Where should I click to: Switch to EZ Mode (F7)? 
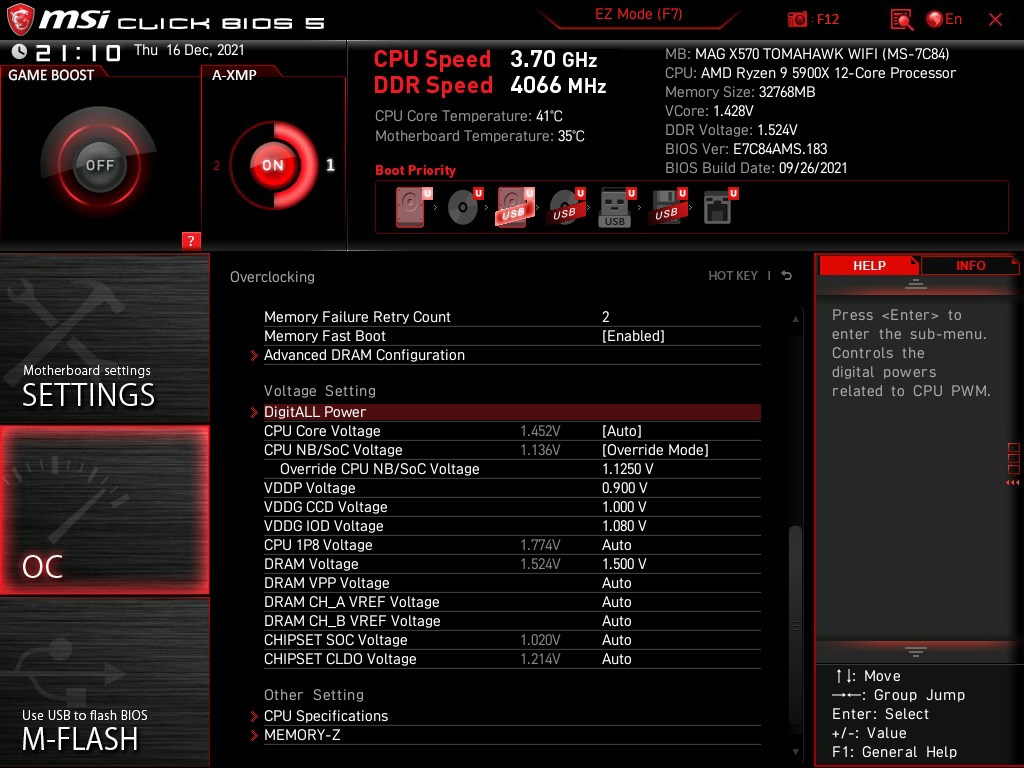pyautogui.click(x=639, y=15)
